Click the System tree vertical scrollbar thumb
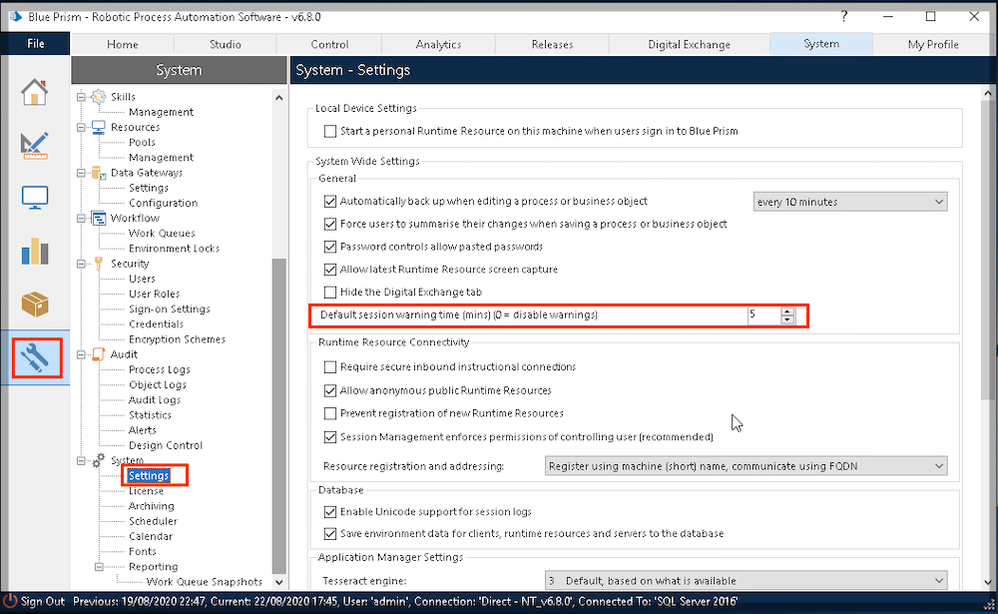Viewport: 998px width, 614px height. [x=279, y=415]
